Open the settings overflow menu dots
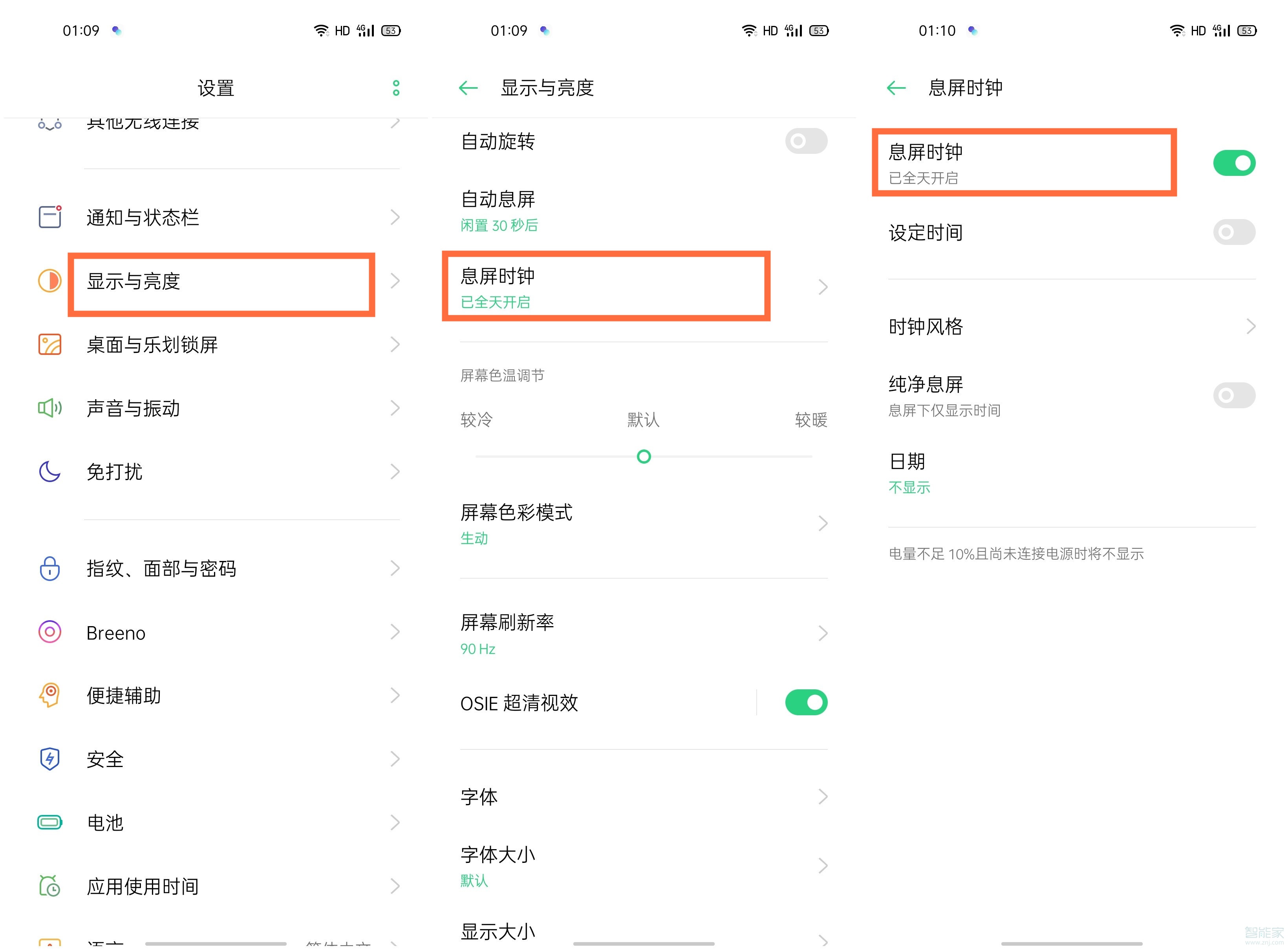The width and height of the screenshot is (1288, 950). click(x=396, y=88)
